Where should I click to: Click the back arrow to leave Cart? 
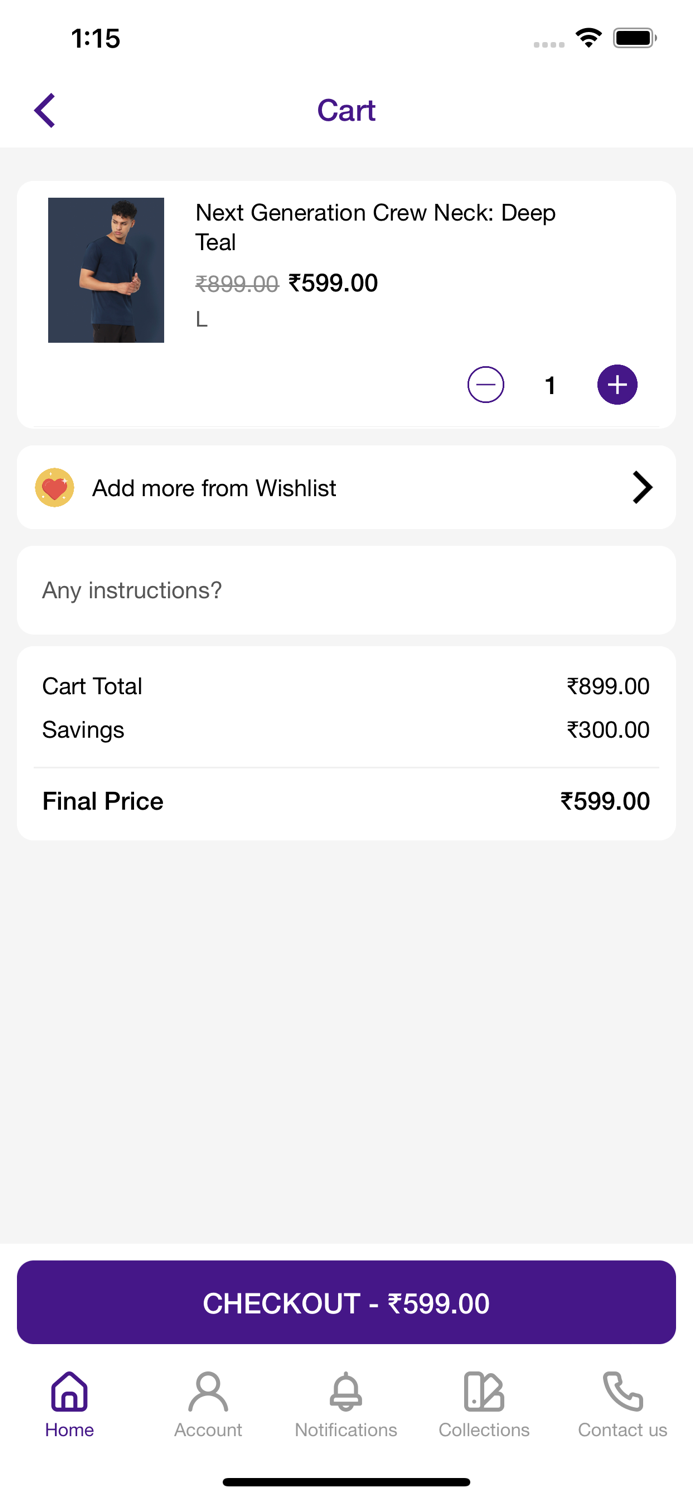pos(44,110)
